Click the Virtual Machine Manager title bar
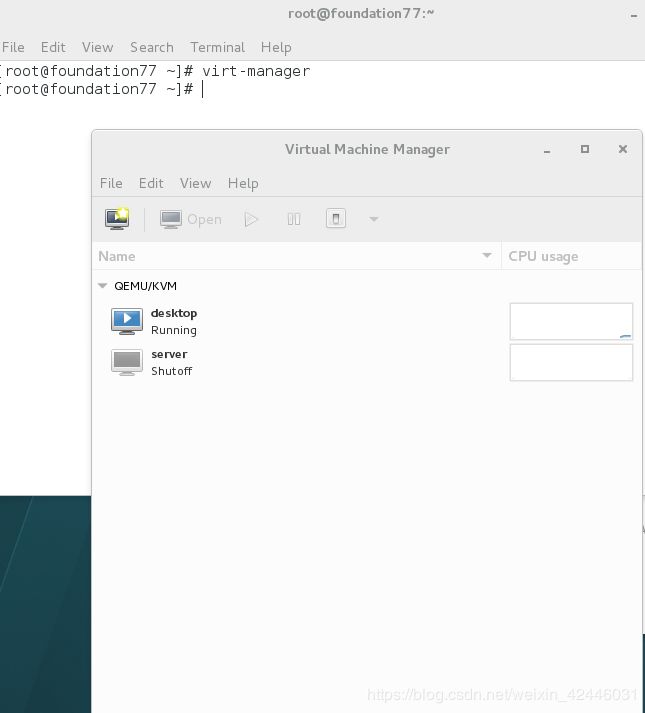The width and height of the screenshot is (645, 713). (367, 149)
